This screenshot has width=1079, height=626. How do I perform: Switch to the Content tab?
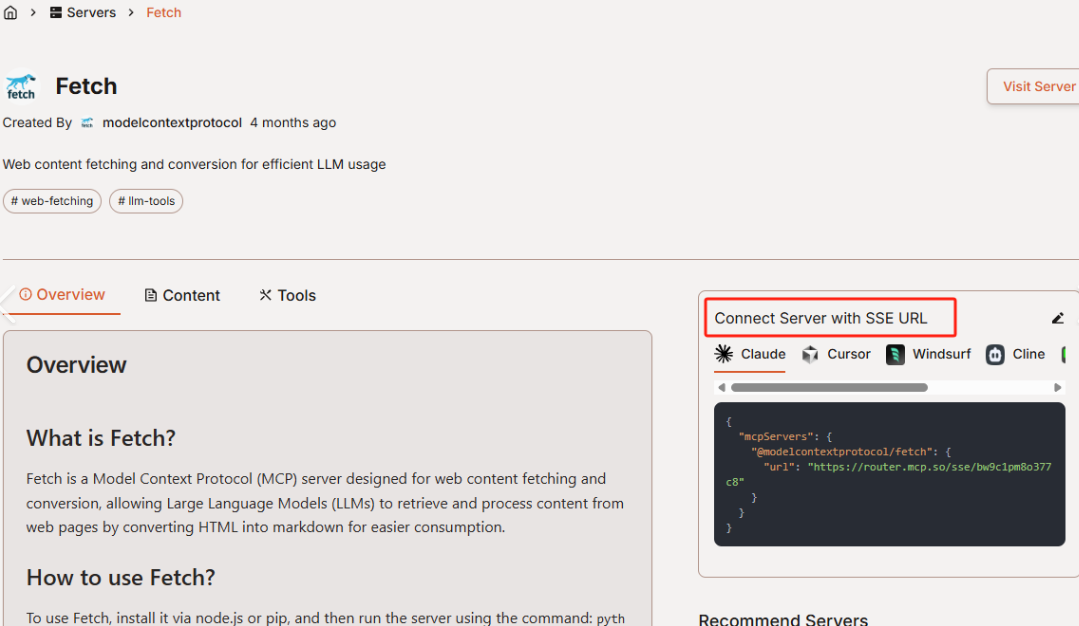coord(182,295)
